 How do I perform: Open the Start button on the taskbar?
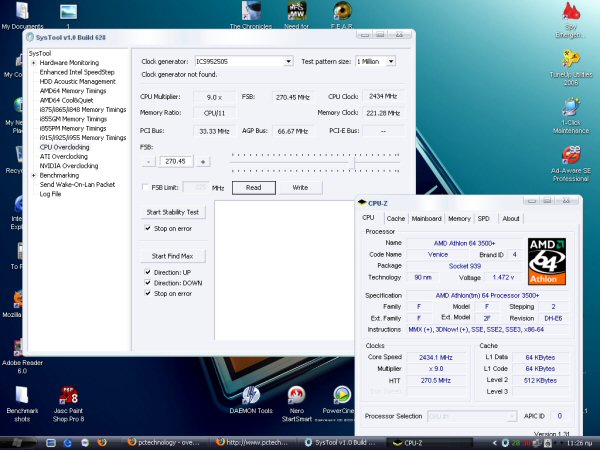(x=16, y=443)
